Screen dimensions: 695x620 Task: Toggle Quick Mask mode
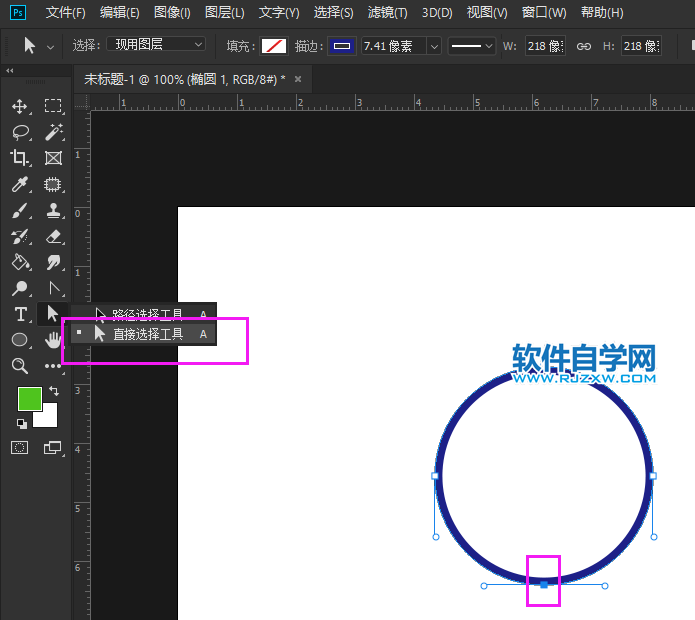pyautogui.click(x=20, y=448)
